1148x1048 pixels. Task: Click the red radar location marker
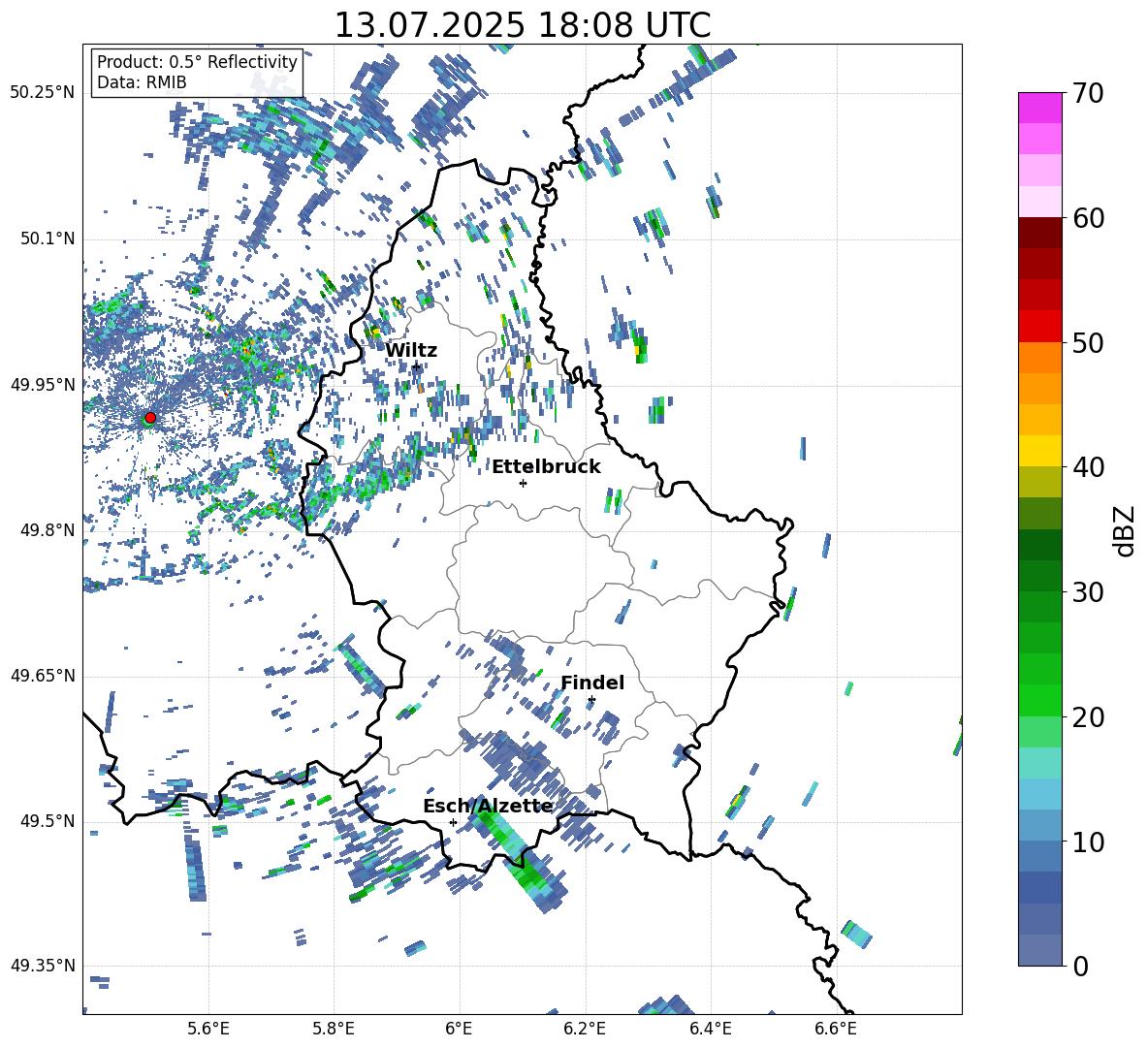[150, 418]
